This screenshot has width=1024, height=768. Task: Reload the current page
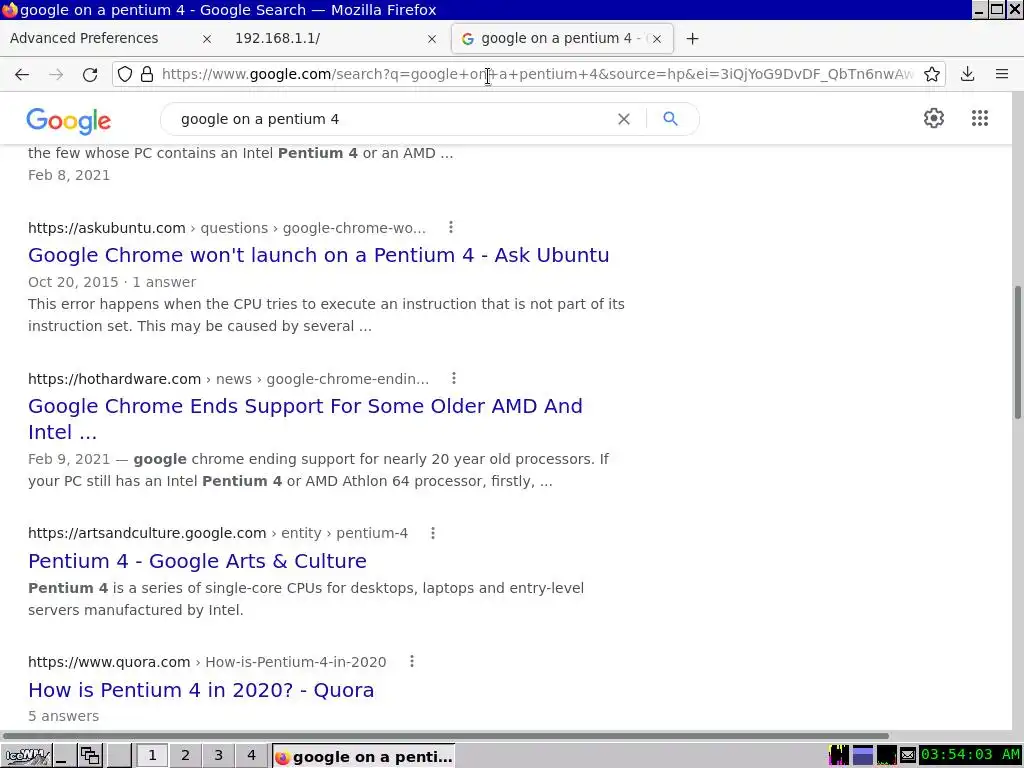[90, 74]
